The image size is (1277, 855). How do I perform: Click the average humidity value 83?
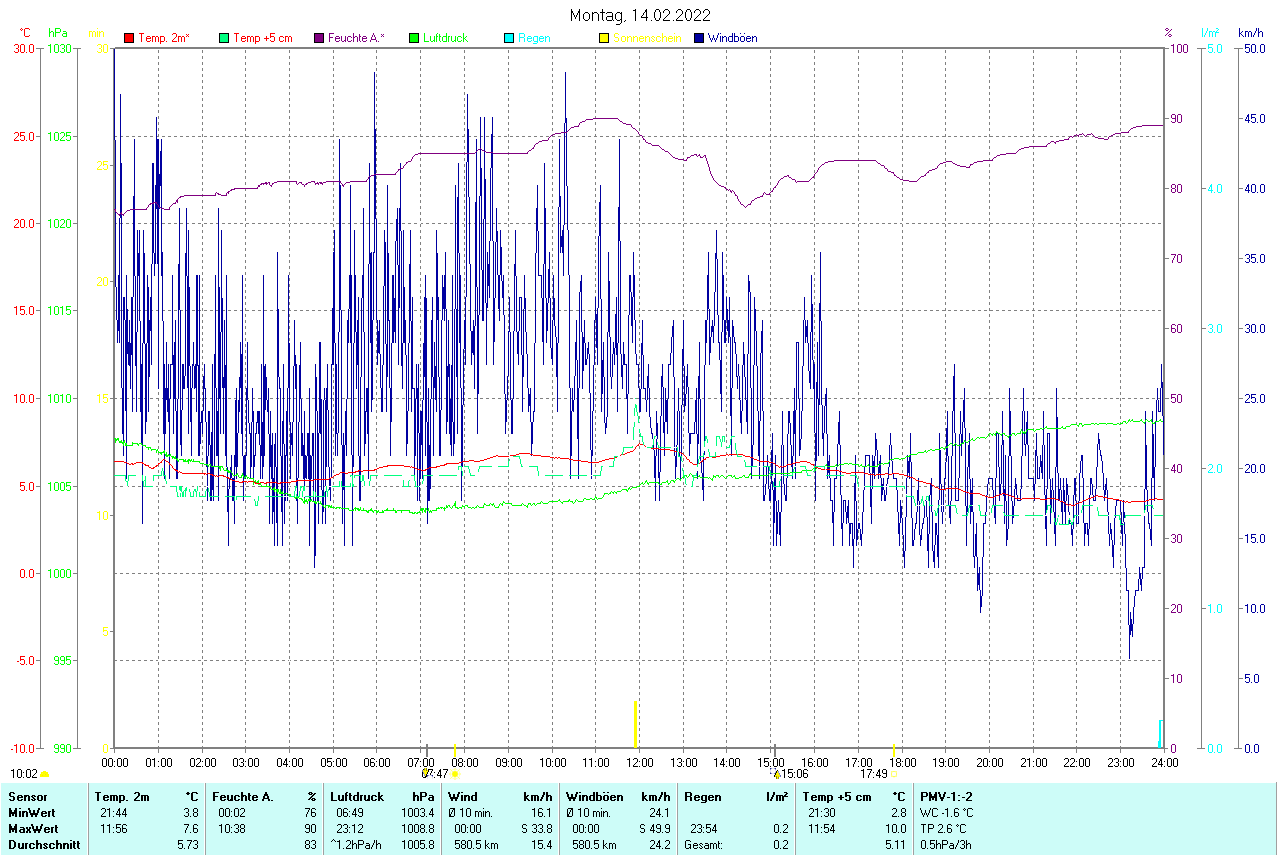tap(310, 845)
